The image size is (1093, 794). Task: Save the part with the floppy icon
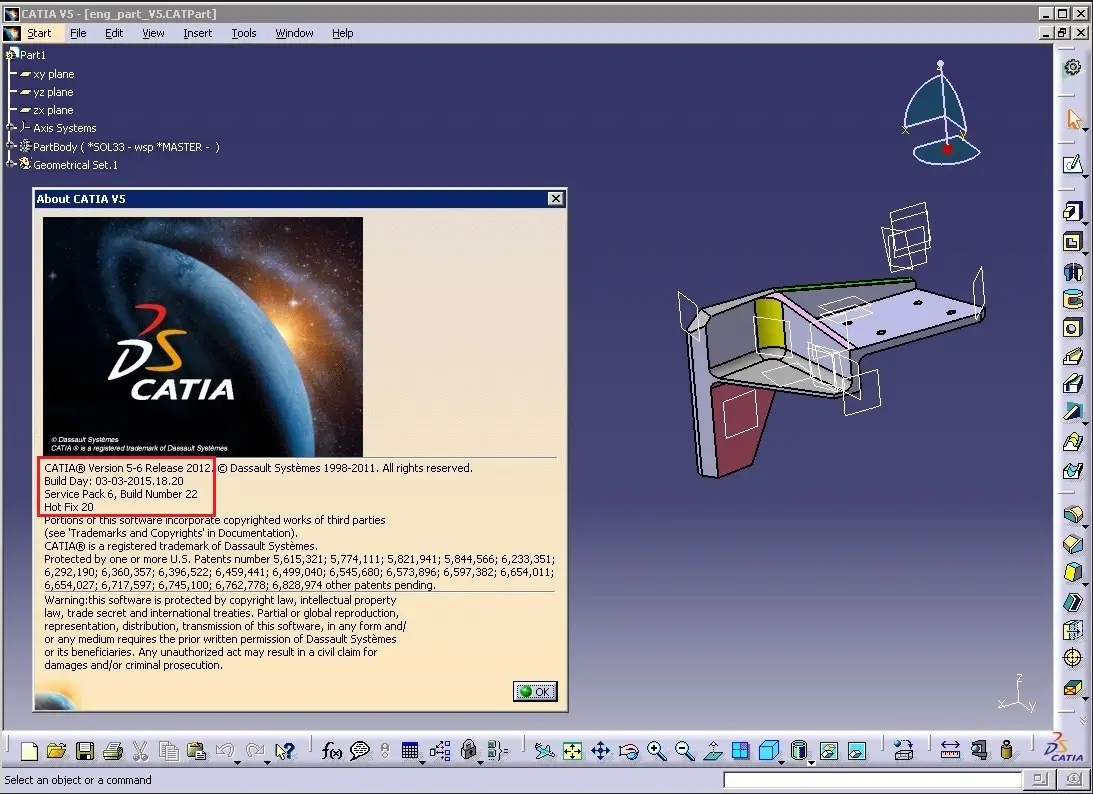pos(85,751)
